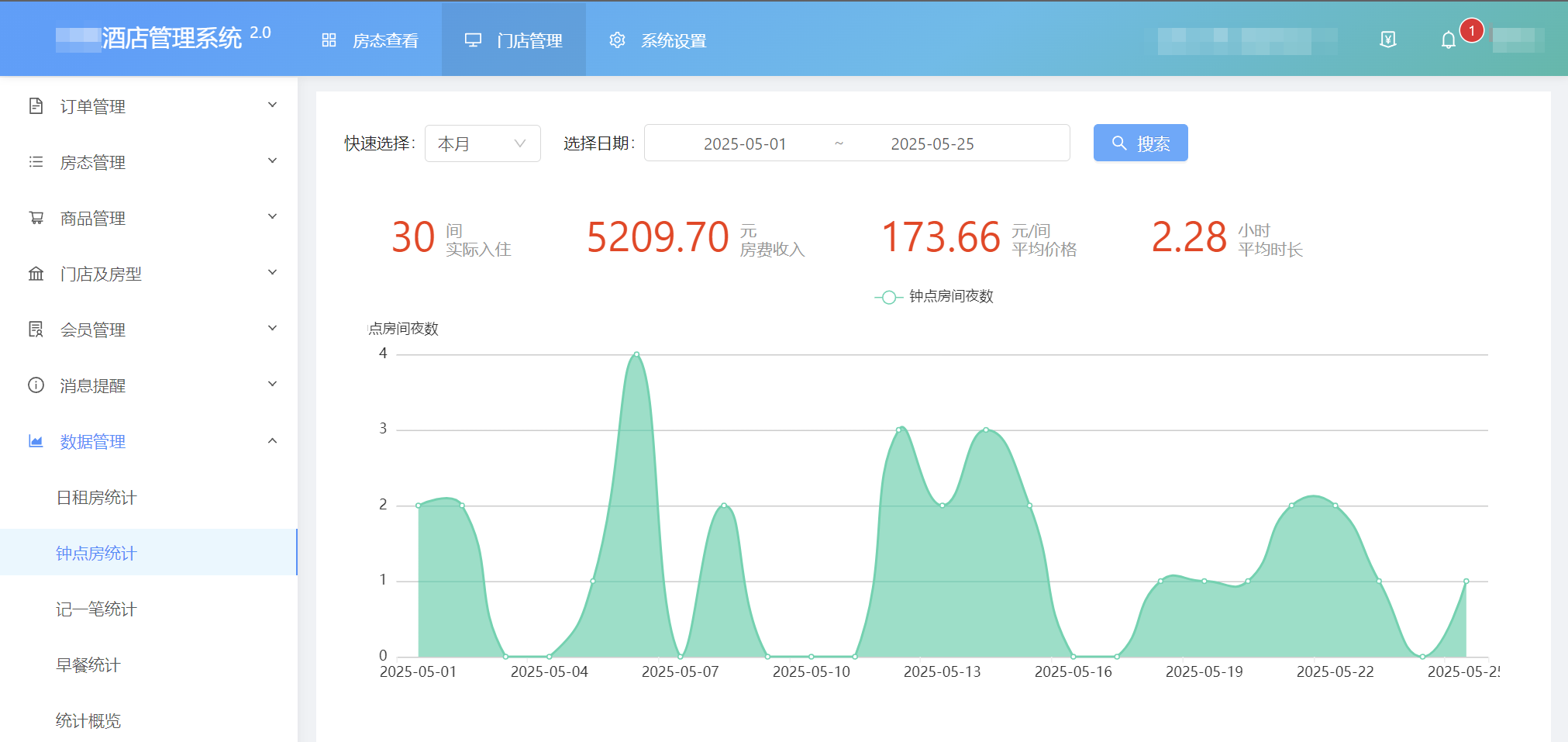Viewport: 1568px width, 742px height.
Task: Click the 消息提醒 sidebar label
Action: (93, 385)
